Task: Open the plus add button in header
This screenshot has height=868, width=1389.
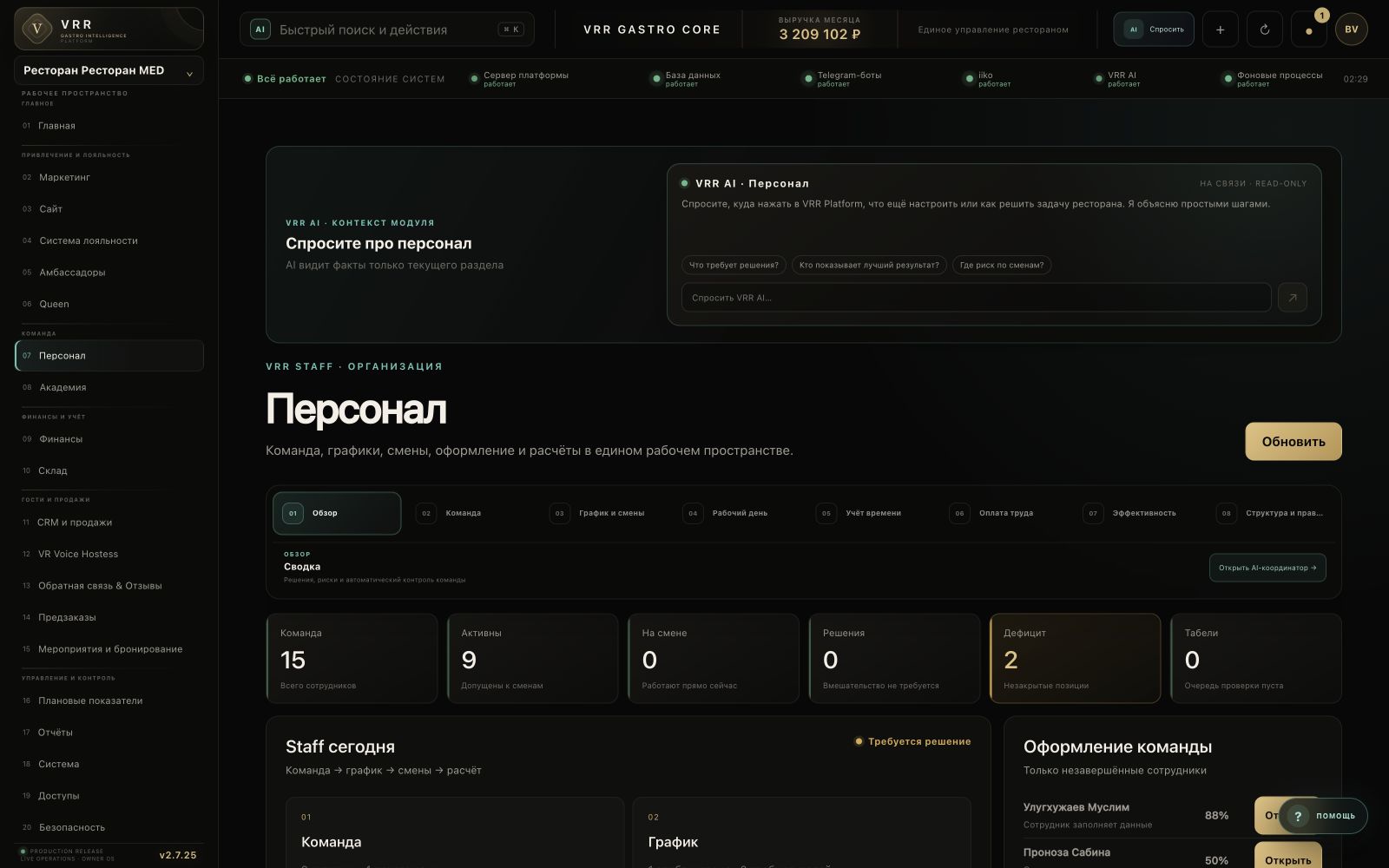Action: coord(1220,30)
